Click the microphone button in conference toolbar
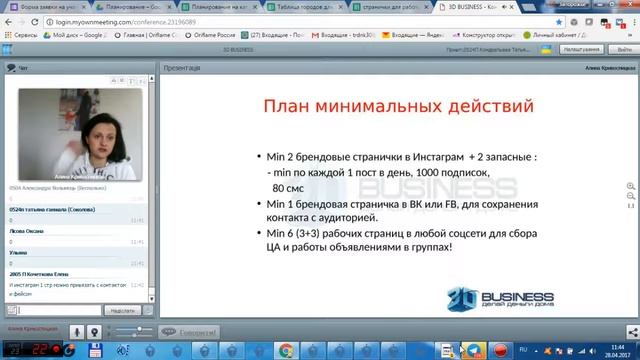This screenshot has width=640, height=360. (77, 332)
